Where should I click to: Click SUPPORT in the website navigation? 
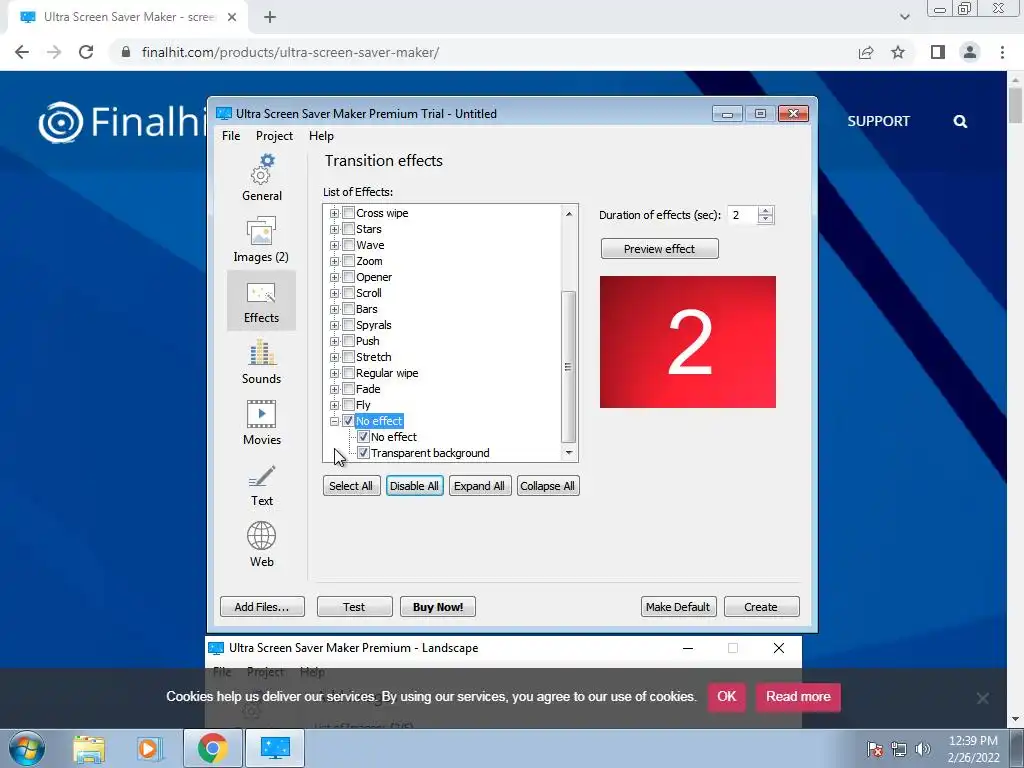click(x=878, y=121)
